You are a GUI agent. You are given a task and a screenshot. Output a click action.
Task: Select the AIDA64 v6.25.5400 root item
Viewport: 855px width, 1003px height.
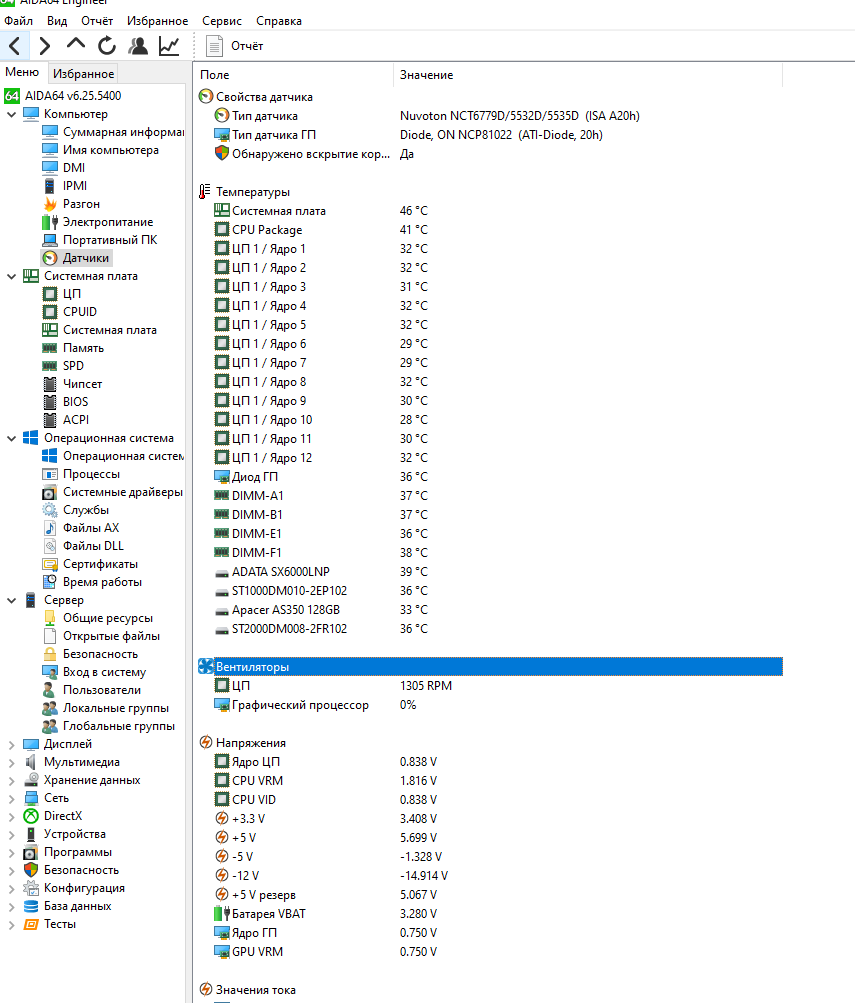[63, 96]
